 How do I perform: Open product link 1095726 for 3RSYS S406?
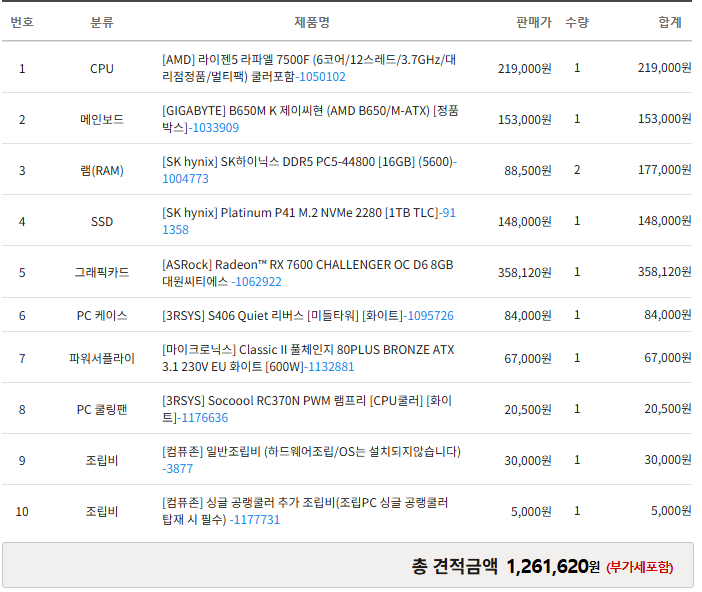[x=430, y=316]
